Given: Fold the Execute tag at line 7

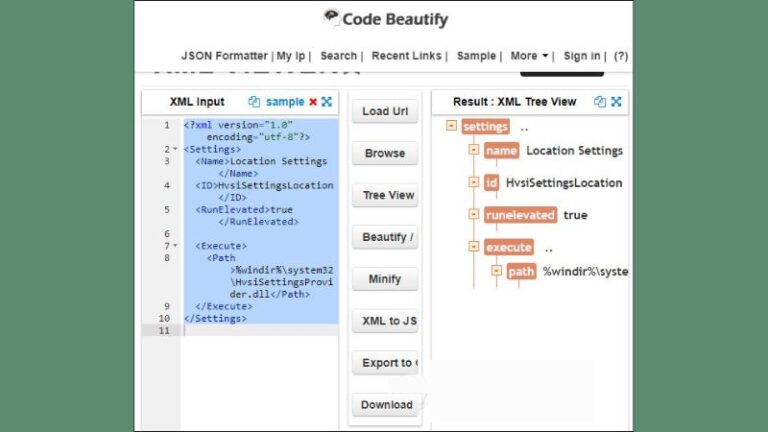Looking at the screenshot, I should (175, 245).
